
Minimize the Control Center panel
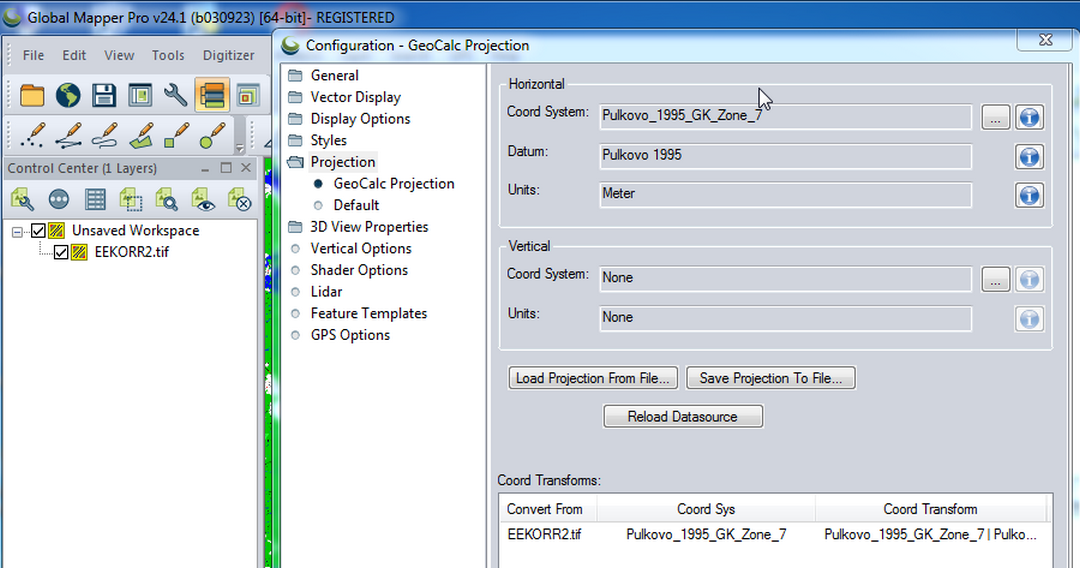205,169
